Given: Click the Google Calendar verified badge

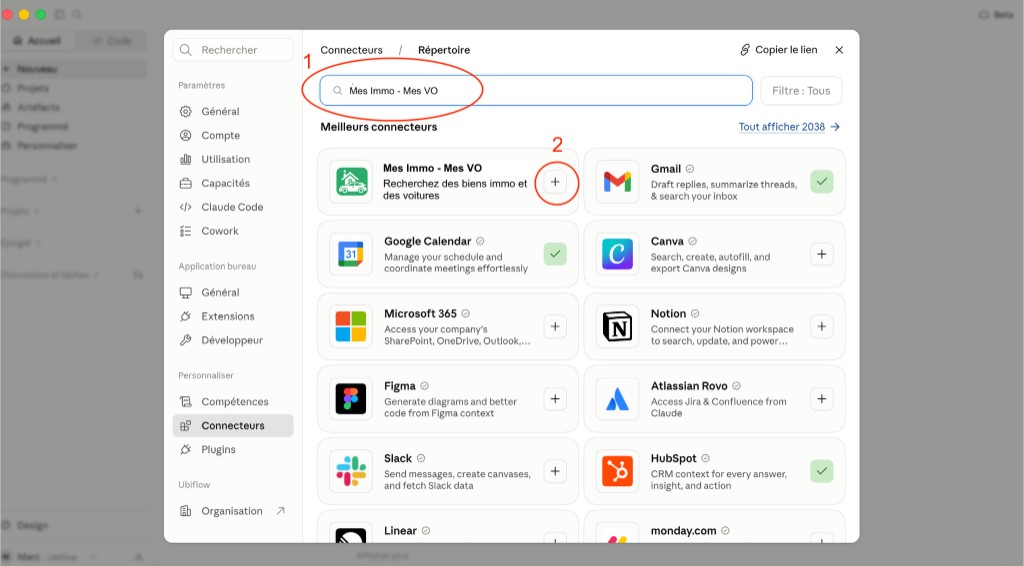Looking at the screenshot, I should tap(480, 242).
